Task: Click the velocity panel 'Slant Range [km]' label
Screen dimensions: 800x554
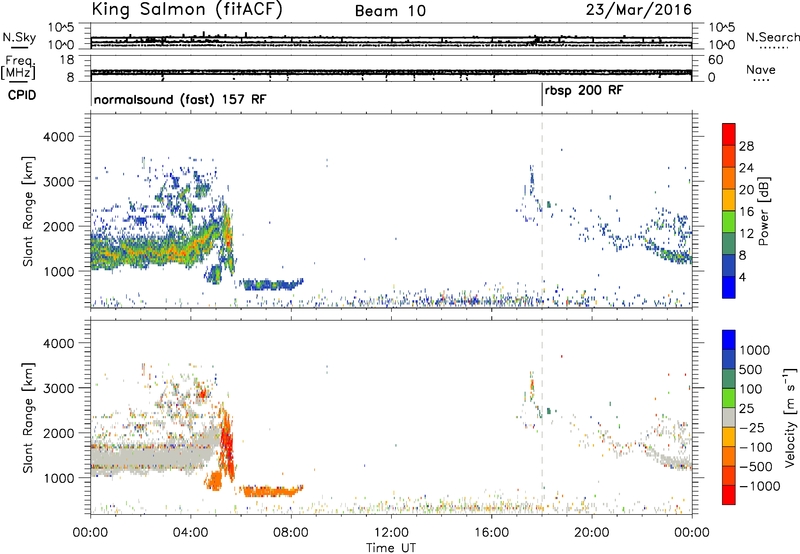Action: point(28,418)
